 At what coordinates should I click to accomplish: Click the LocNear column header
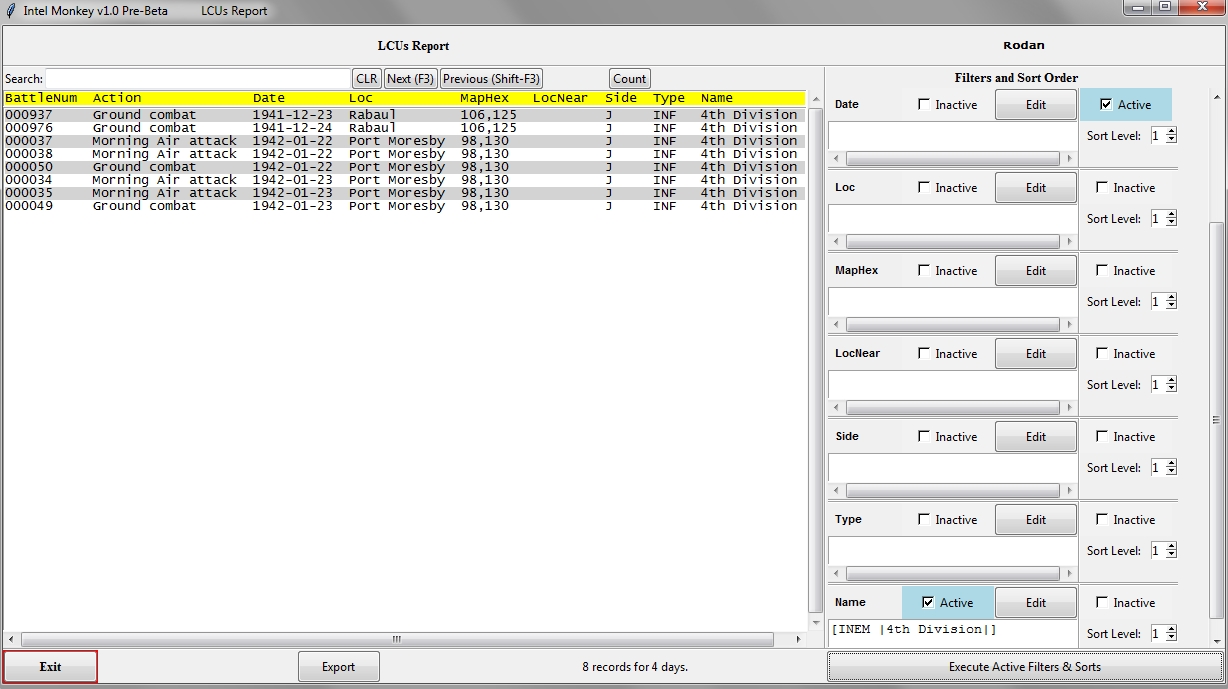pyautogui.click(x=560, y=98)
